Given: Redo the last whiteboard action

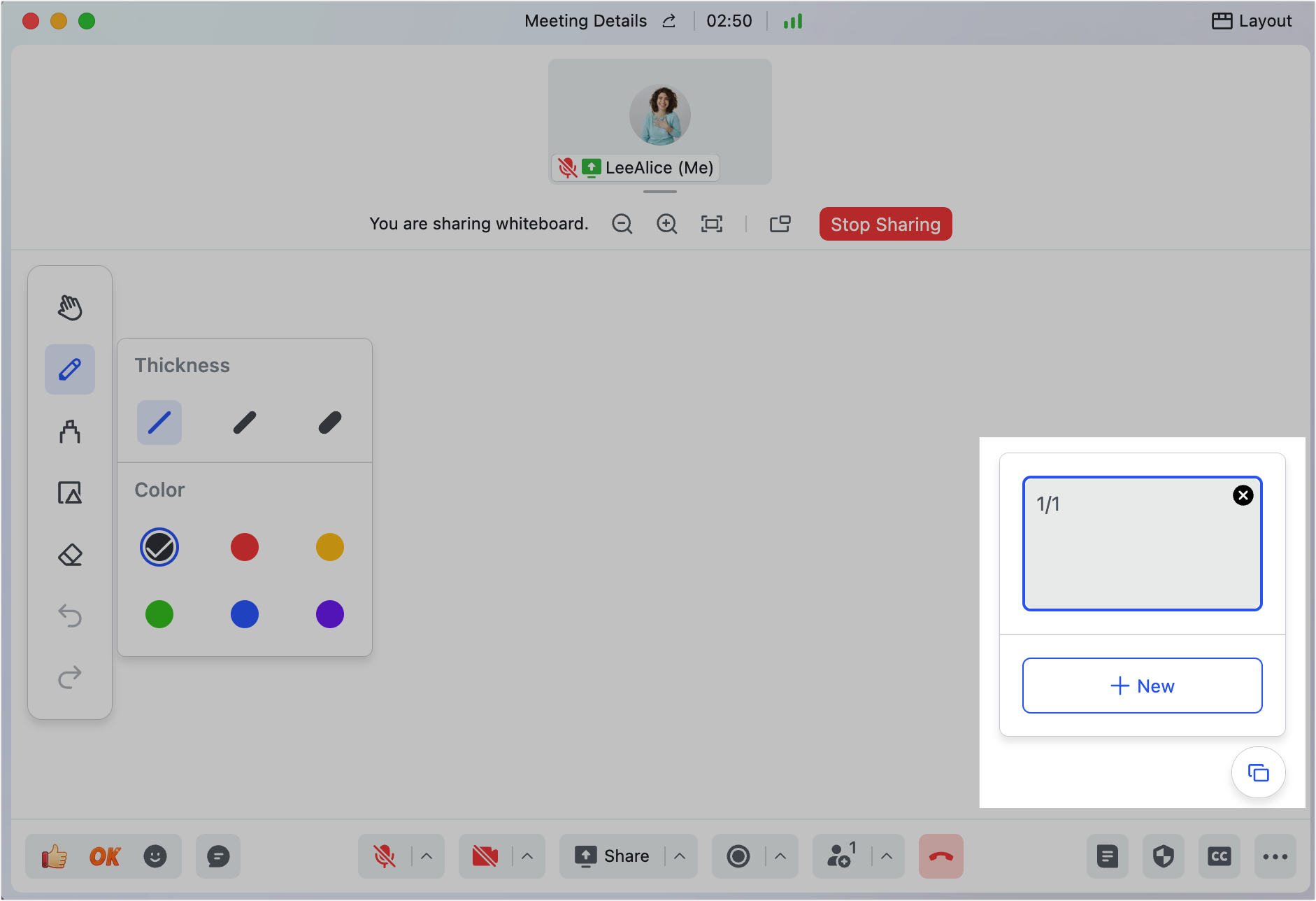Looking at the screenshot, I should point(70,676).
